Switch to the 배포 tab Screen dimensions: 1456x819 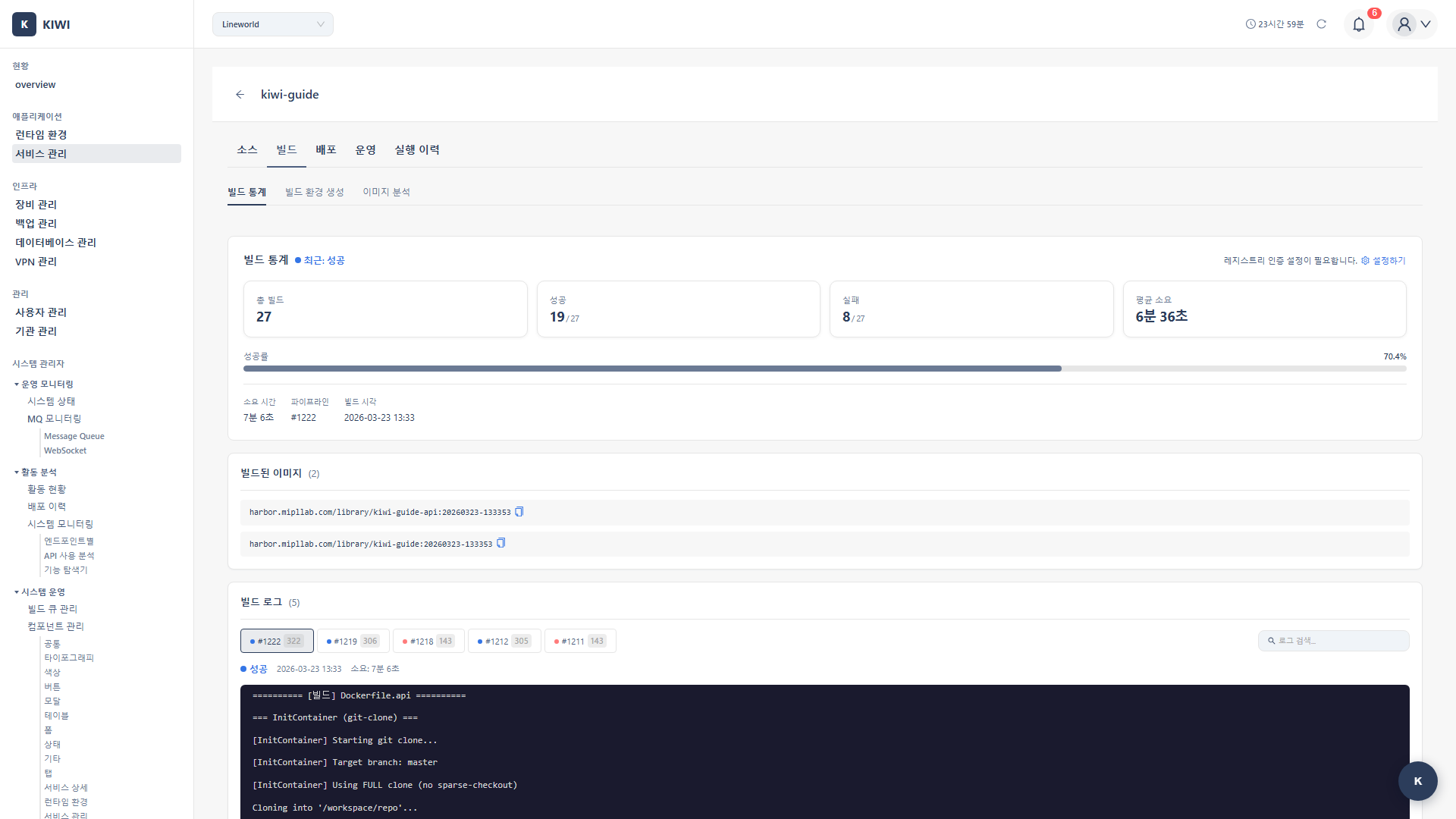tap(326, 150)
